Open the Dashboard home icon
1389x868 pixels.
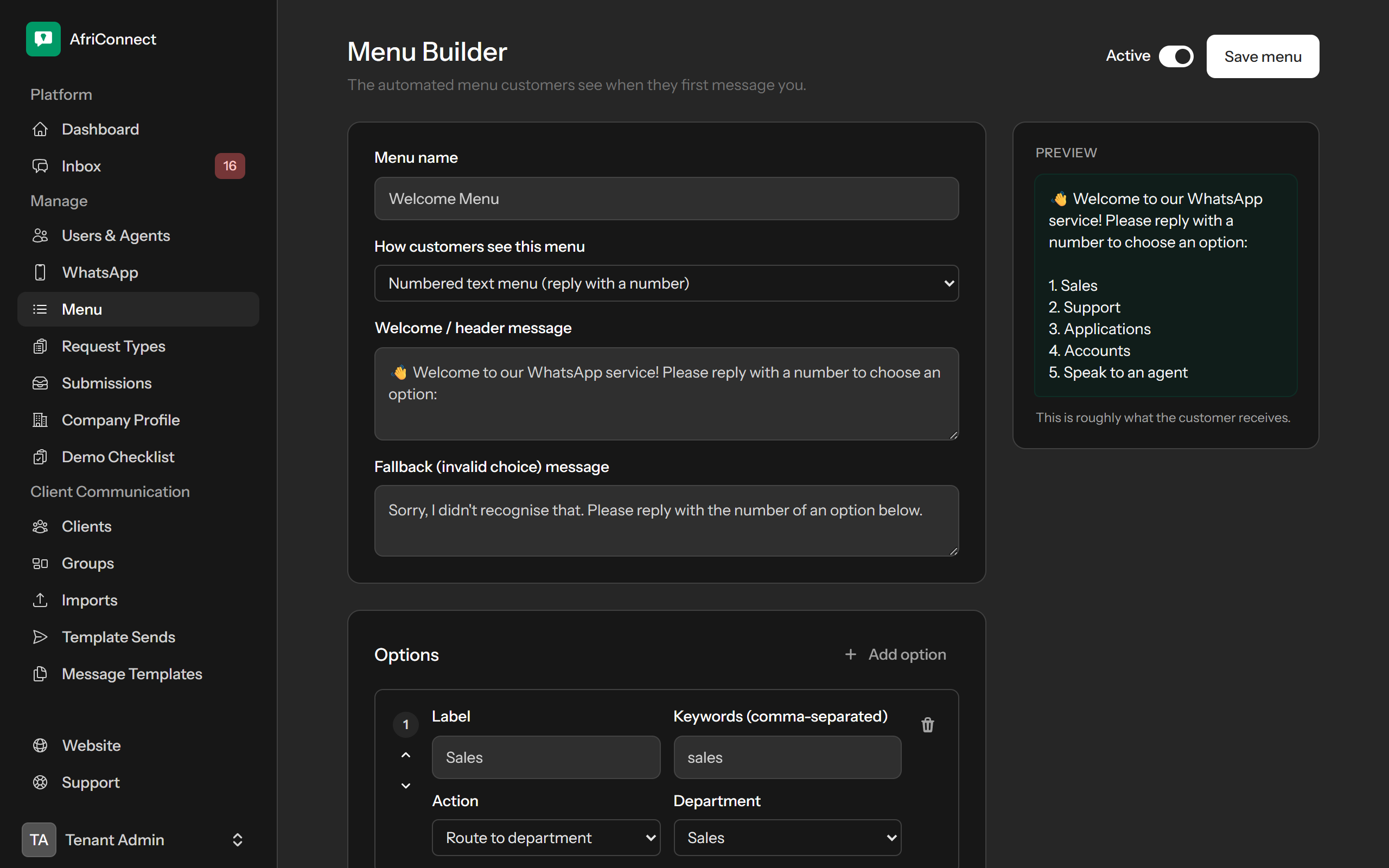[40, 129]
